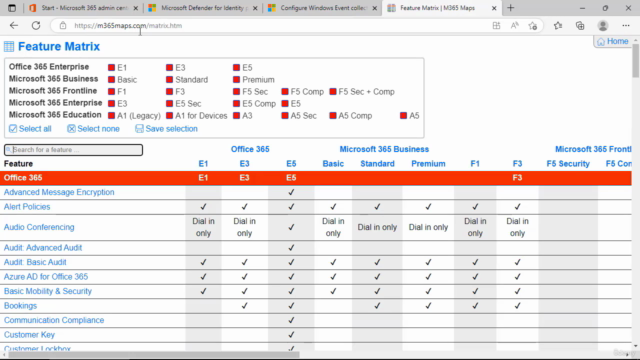
Task: Click Select all link
Action: (x=30, y=129)
